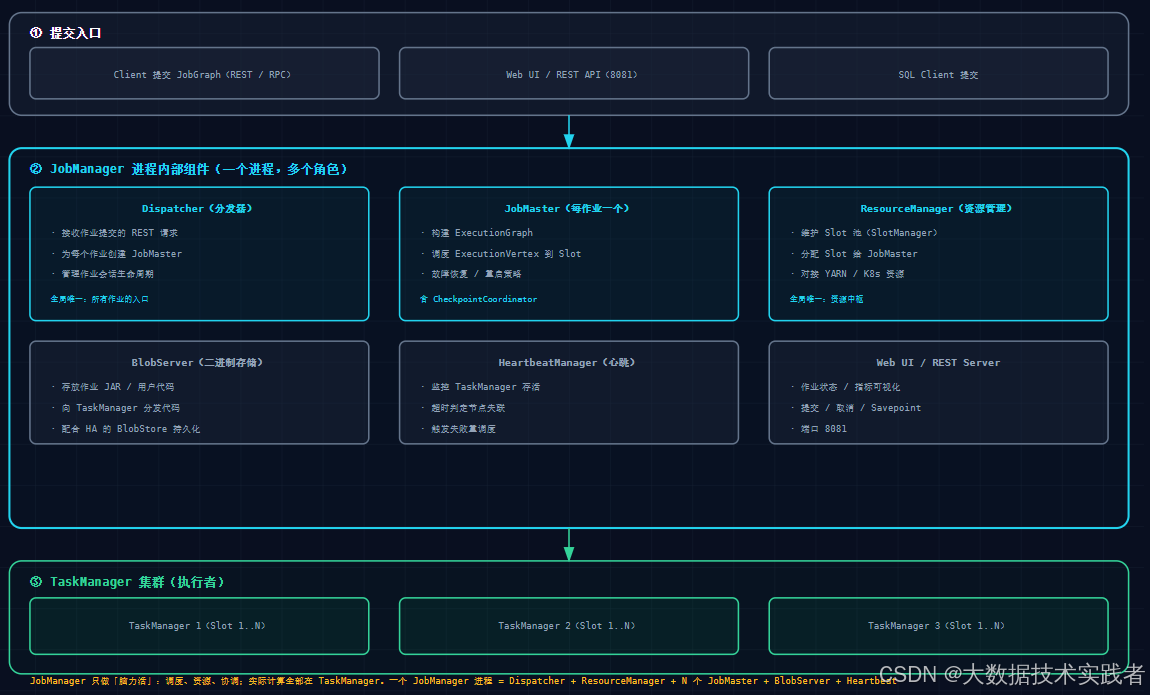Click the CheckpointCoordinator label text
This screenshot has width=1150, height=695.
pos(485,299)
